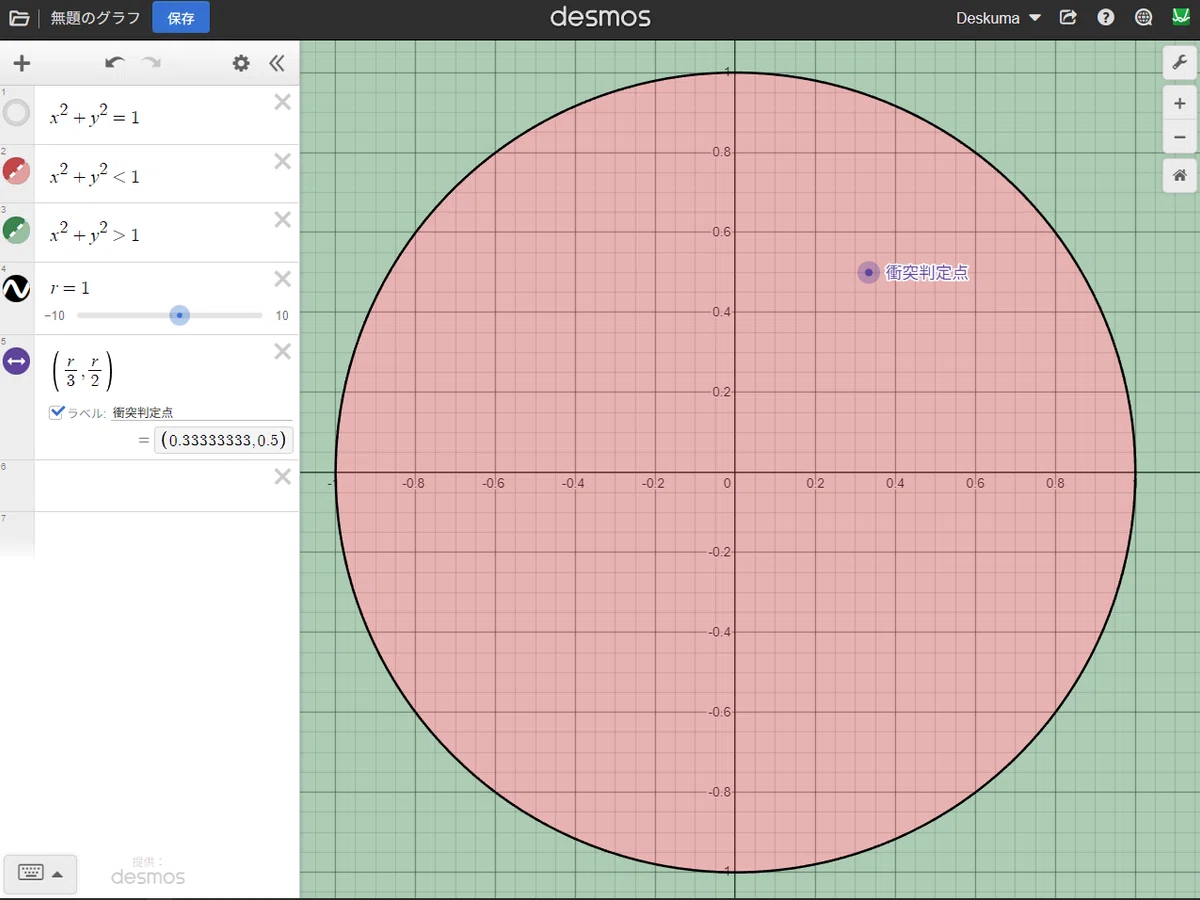The image size is (1200, 900).
Task: Click the desmos logo in header
Action: 600,17
